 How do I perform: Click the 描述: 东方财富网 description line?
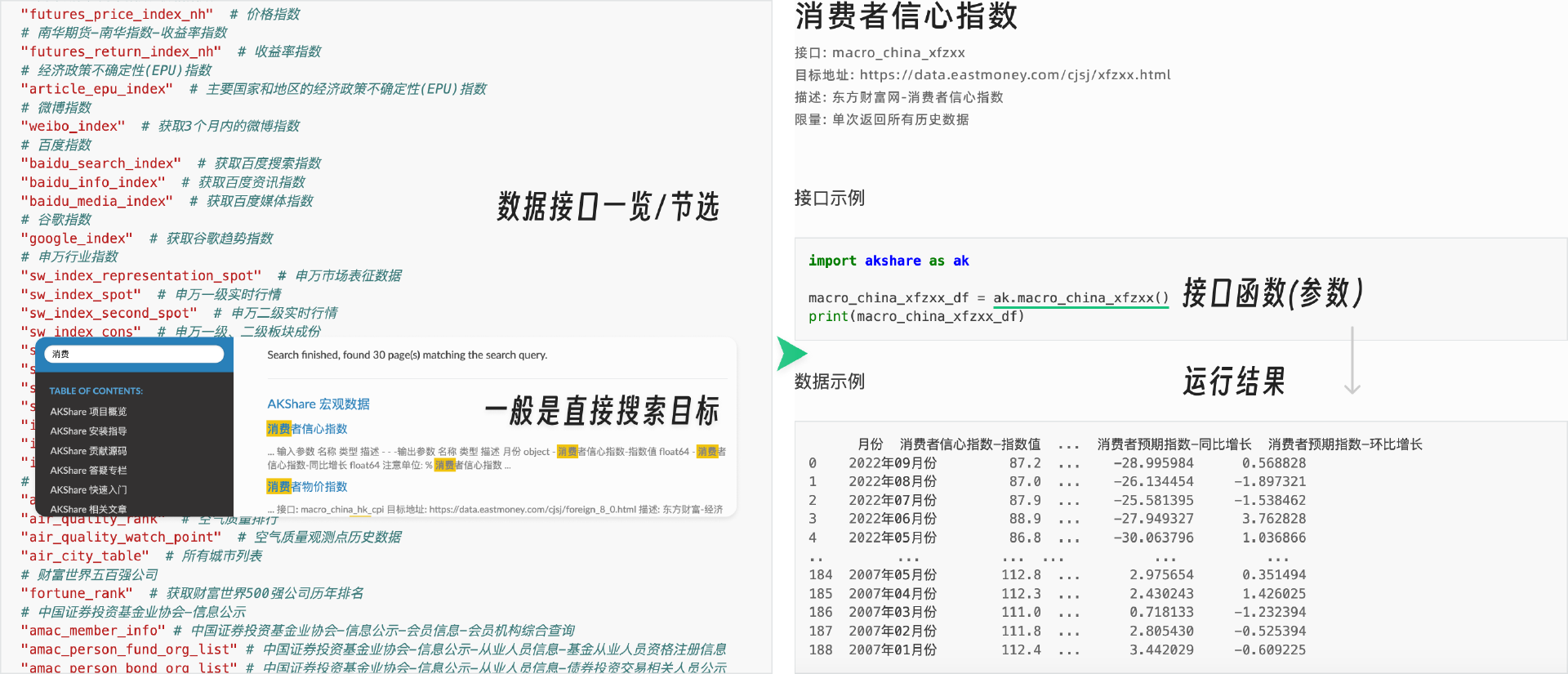[899, 97]
